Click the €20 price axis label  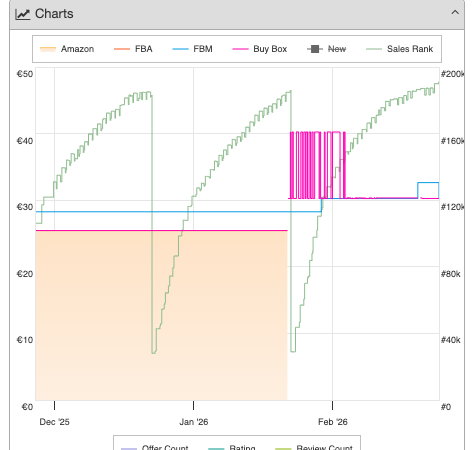click(25, 274)
